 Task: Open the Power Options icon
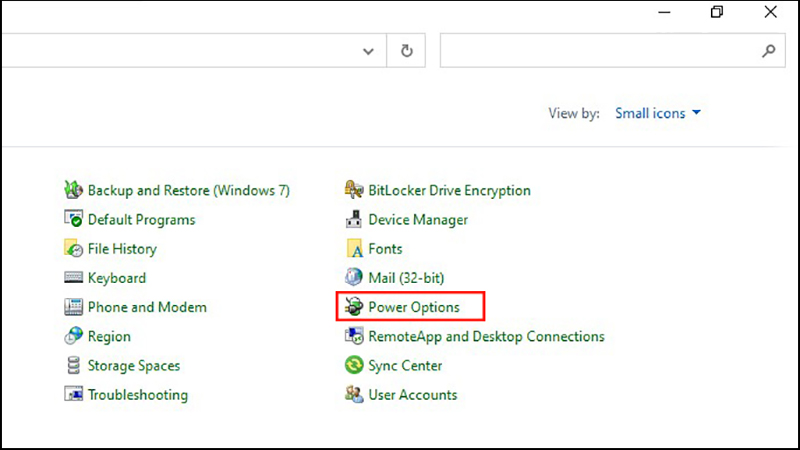tap(354, 307)
